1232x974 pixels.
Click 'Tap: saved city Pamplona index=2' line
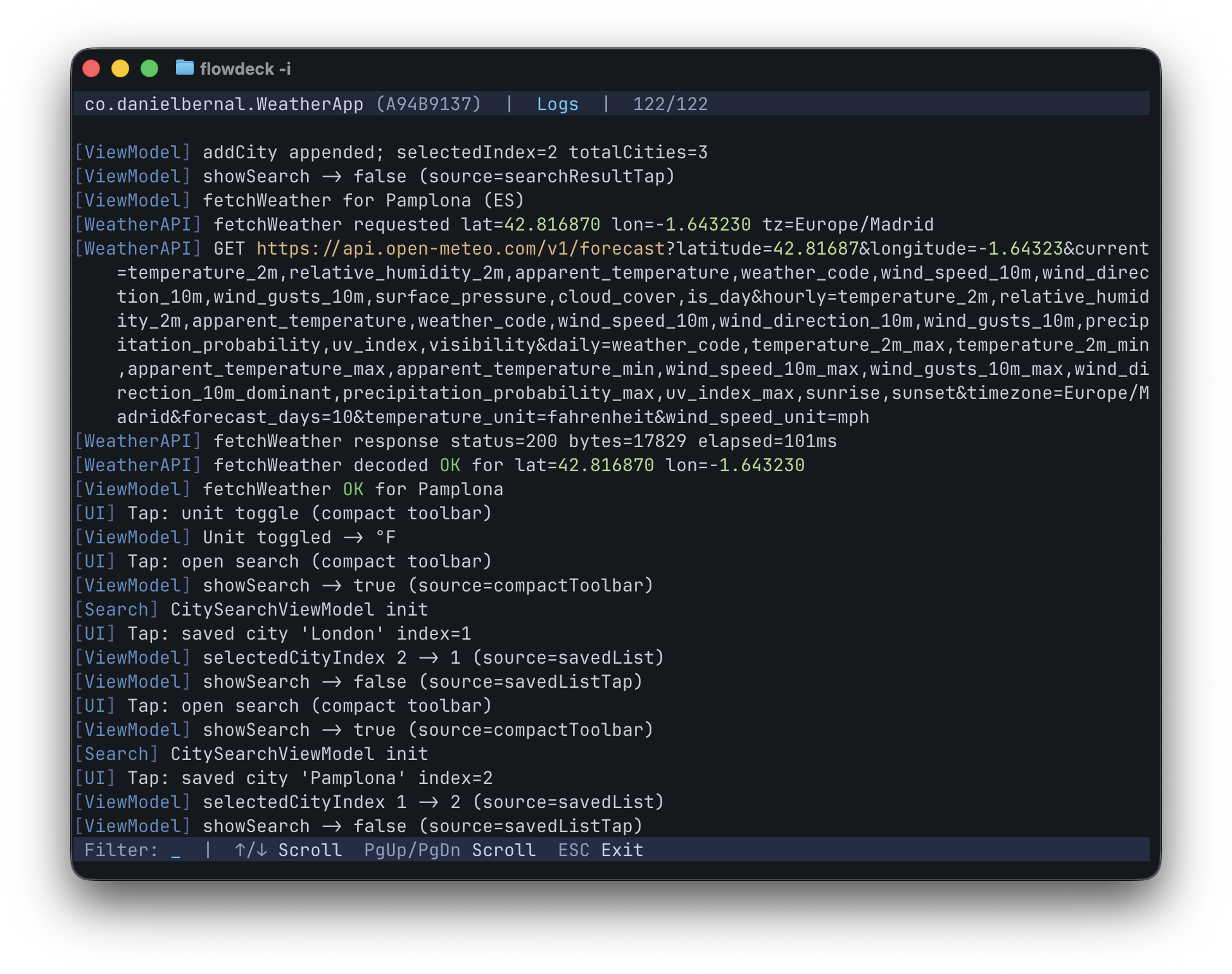coord(284,778)
